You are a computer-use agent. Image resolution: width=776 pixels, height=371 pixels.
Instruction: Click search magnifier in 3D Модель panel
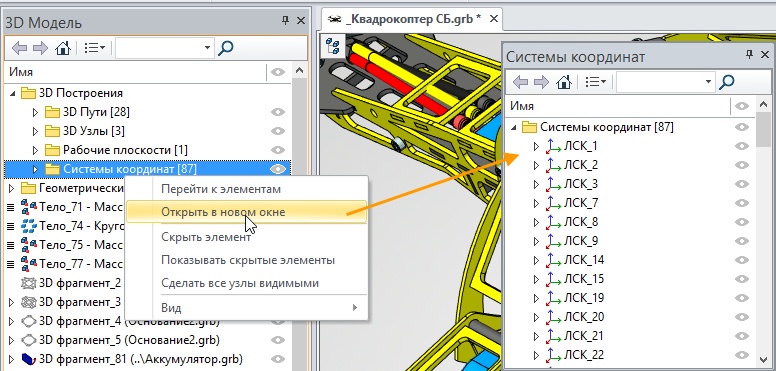coord(226,48)
